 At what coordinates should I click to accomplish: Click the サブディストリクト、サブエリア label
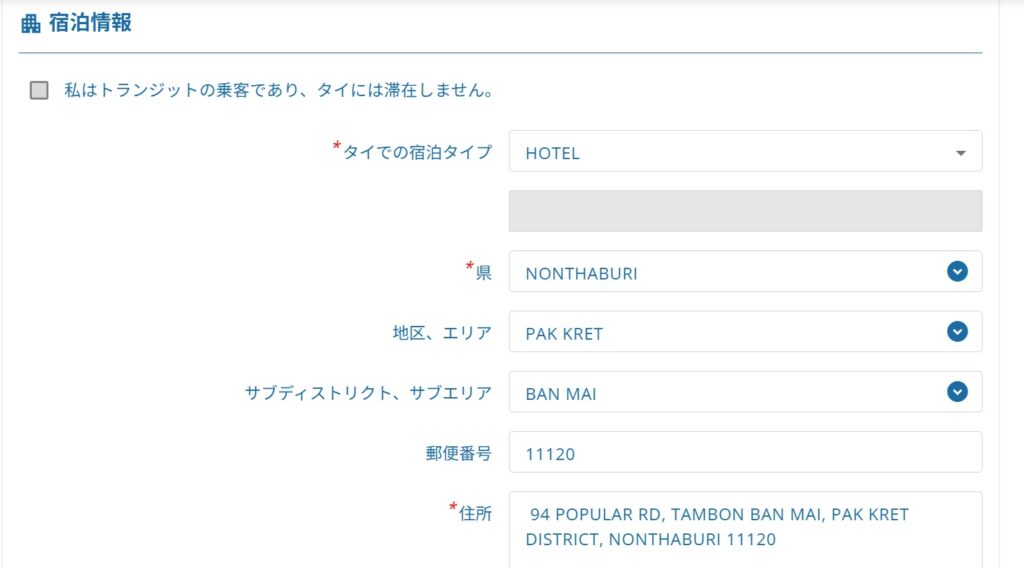pyautogui.click(x=368, y=393)
